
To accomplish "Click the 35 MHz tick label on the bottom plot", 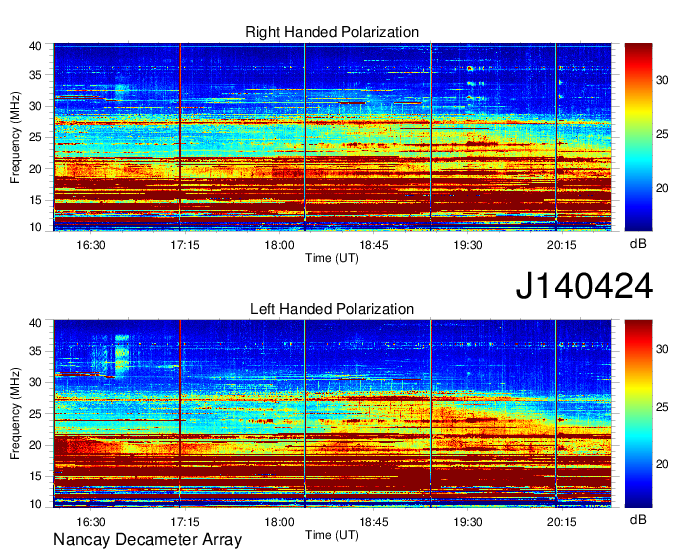I will point(35,351).
